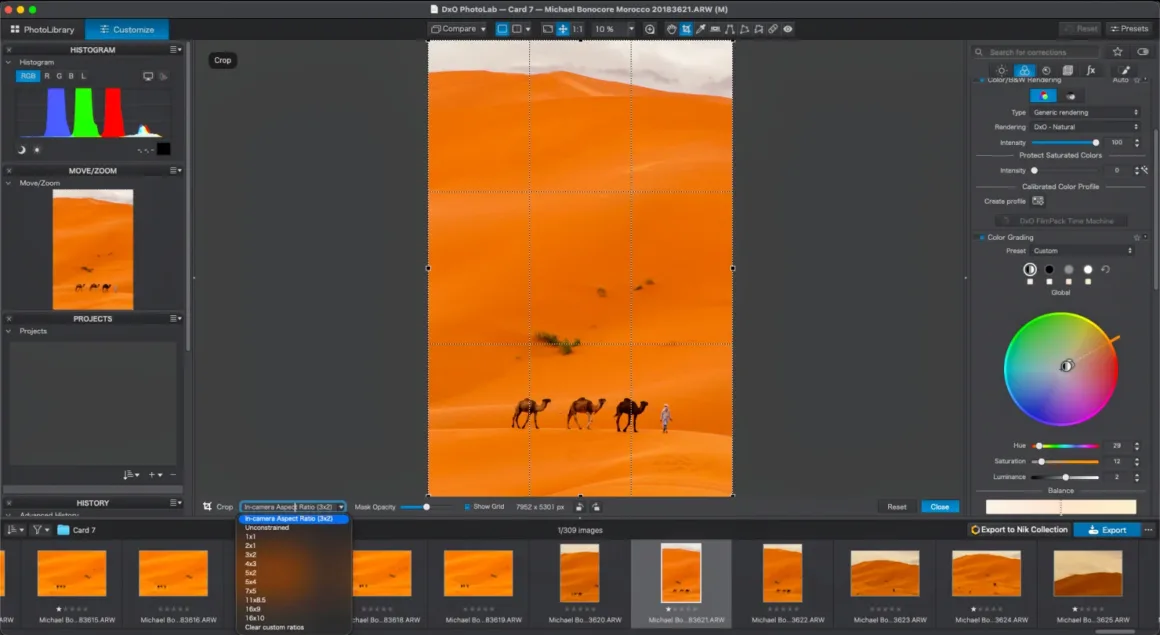The image size is (1160, 635).
Task: Select Midtones color grading dot
Action: click(x=1068, y=269)
